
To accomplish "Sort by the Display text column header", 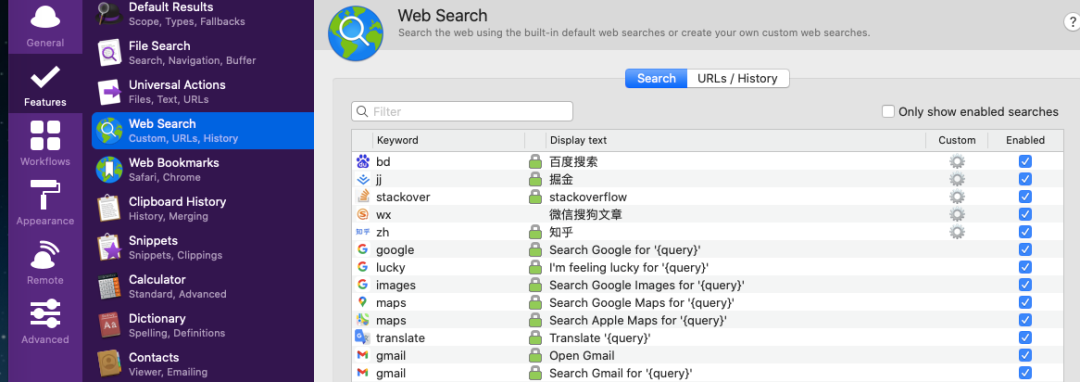I will (x=736, y=140).
